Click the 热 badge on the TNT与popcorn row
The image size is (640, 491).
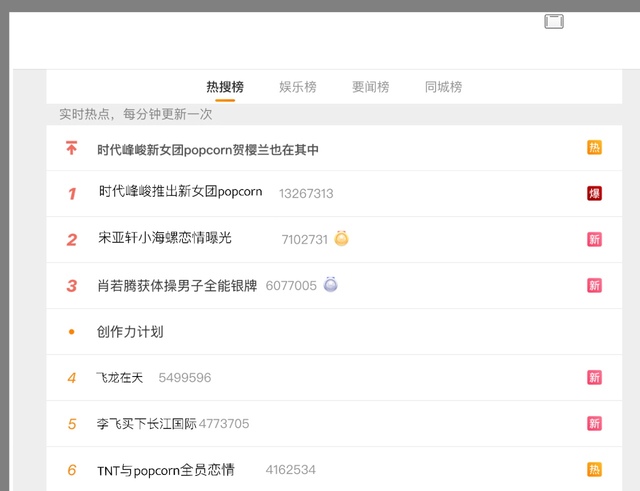click(594, 469)
